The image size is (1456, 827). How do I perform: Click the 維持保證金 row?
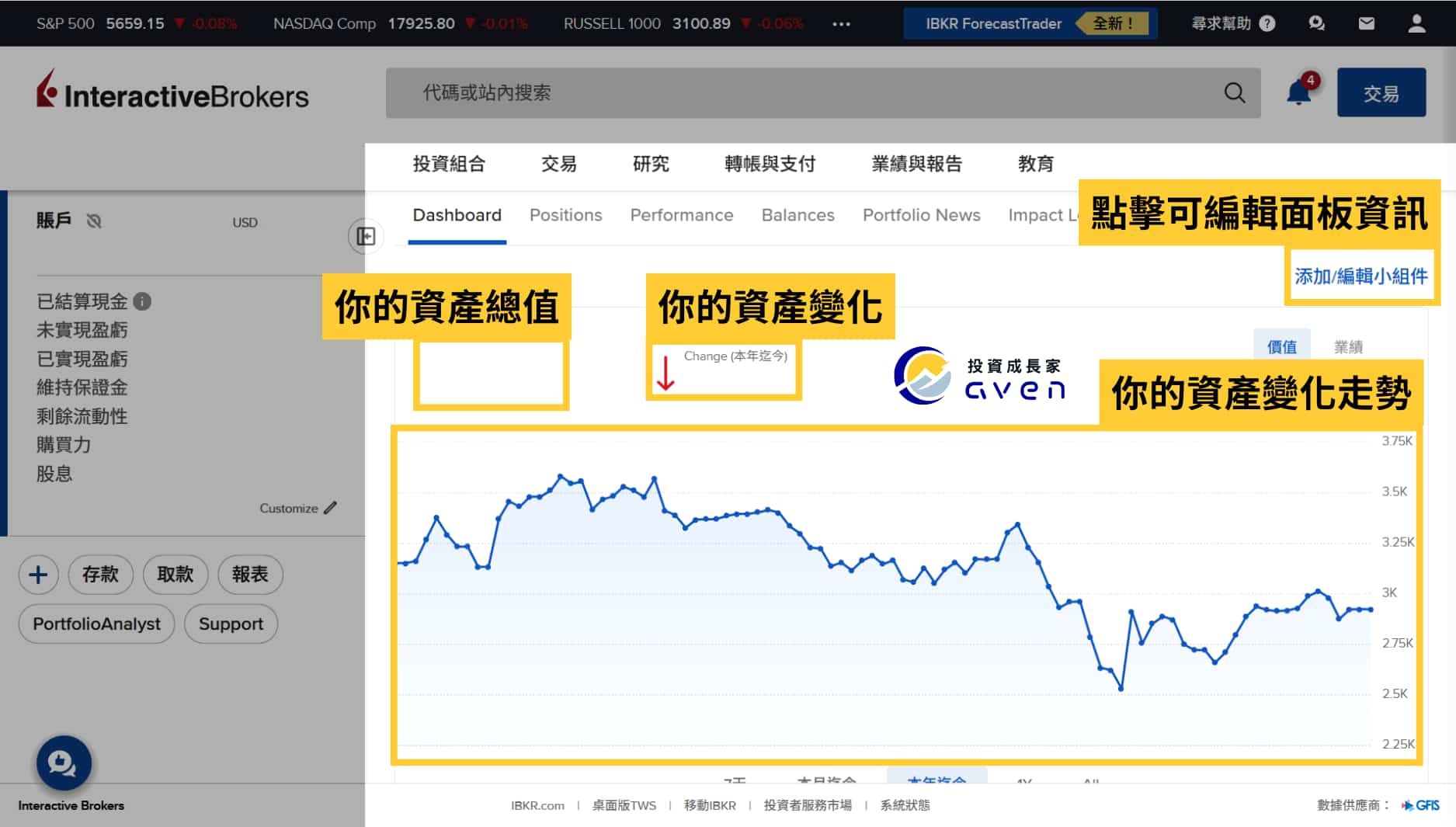tap(82, 387)
